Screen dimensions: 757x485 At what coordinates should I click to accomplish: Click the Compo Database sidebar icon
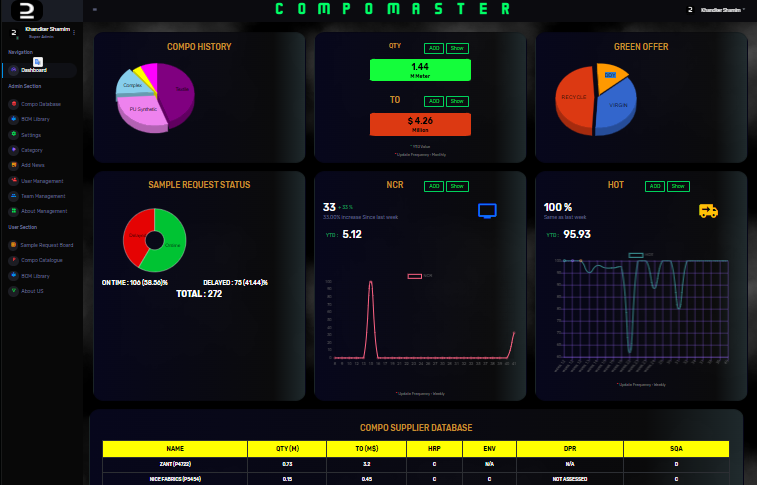(13, 103)
